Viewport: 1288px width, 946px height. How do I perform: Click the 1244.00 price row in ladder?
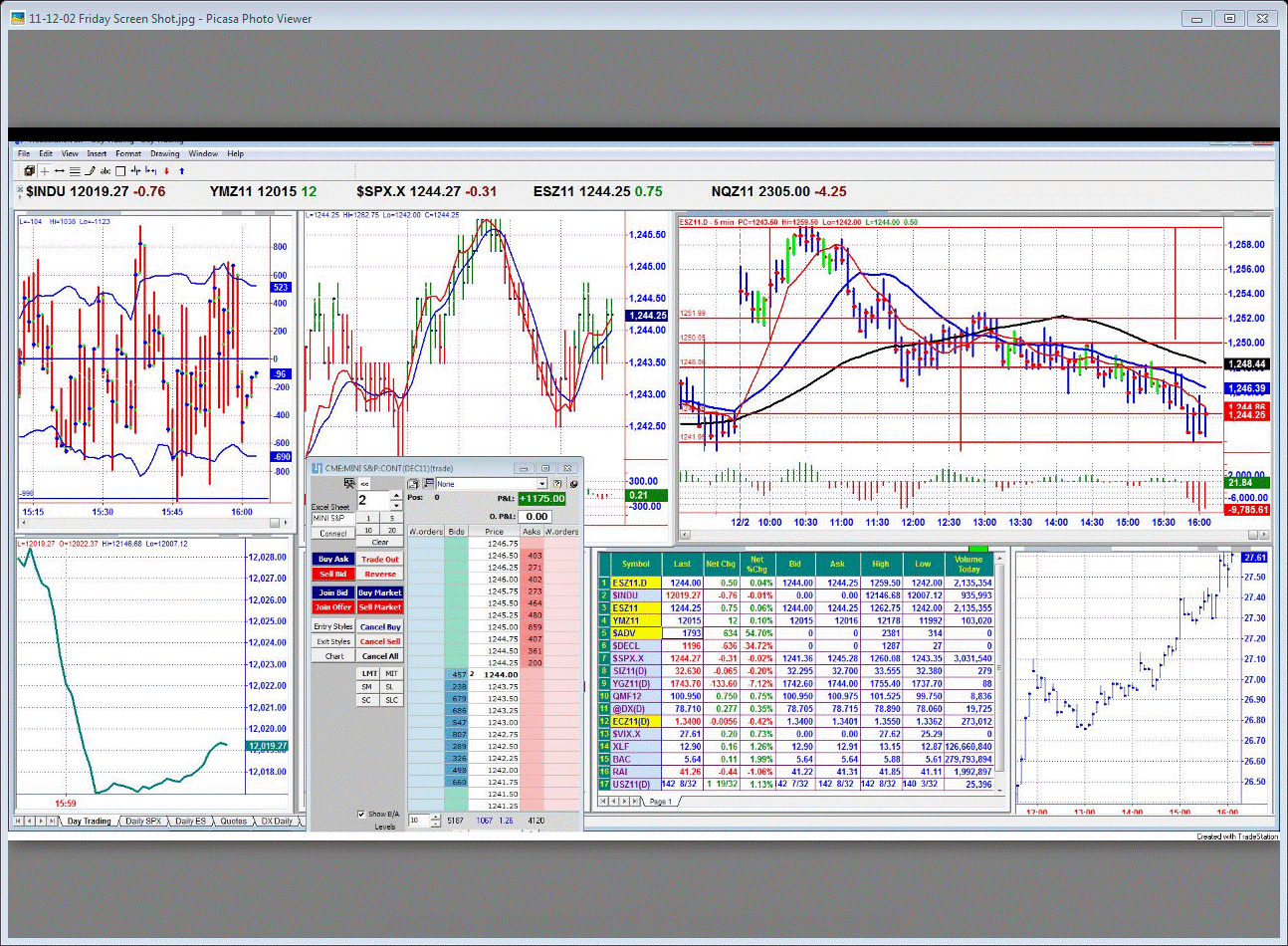(x=494, y=674)
